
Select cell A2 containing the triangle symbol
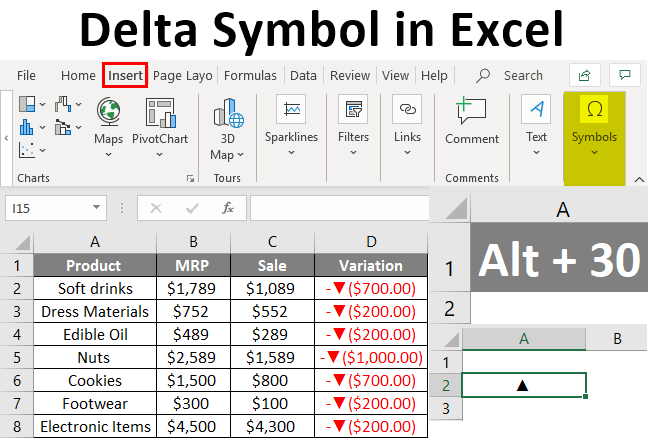pyautogui.click(x=524, y=385)
